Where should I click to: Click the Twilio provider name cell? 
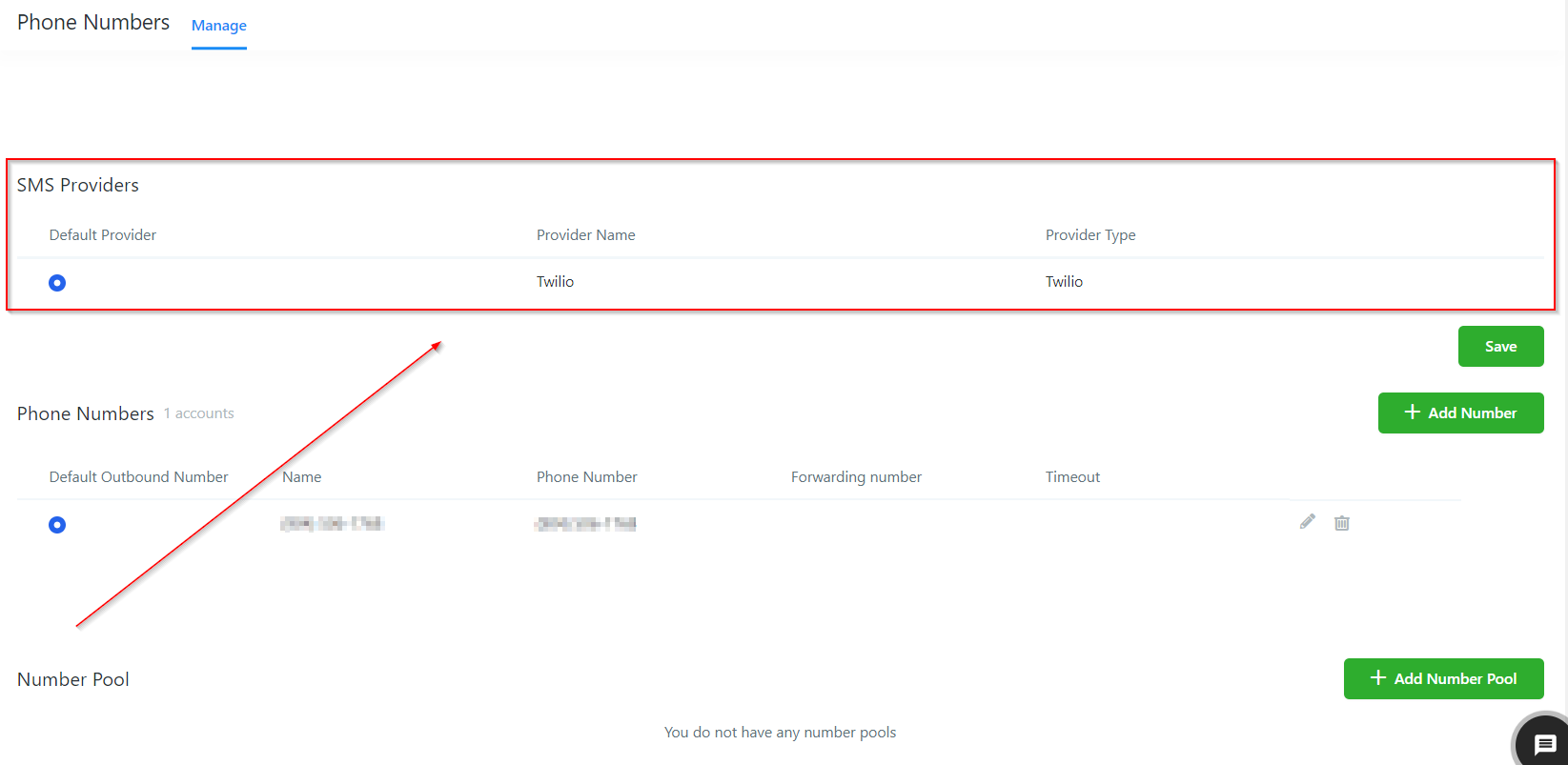tap(555, 282)
